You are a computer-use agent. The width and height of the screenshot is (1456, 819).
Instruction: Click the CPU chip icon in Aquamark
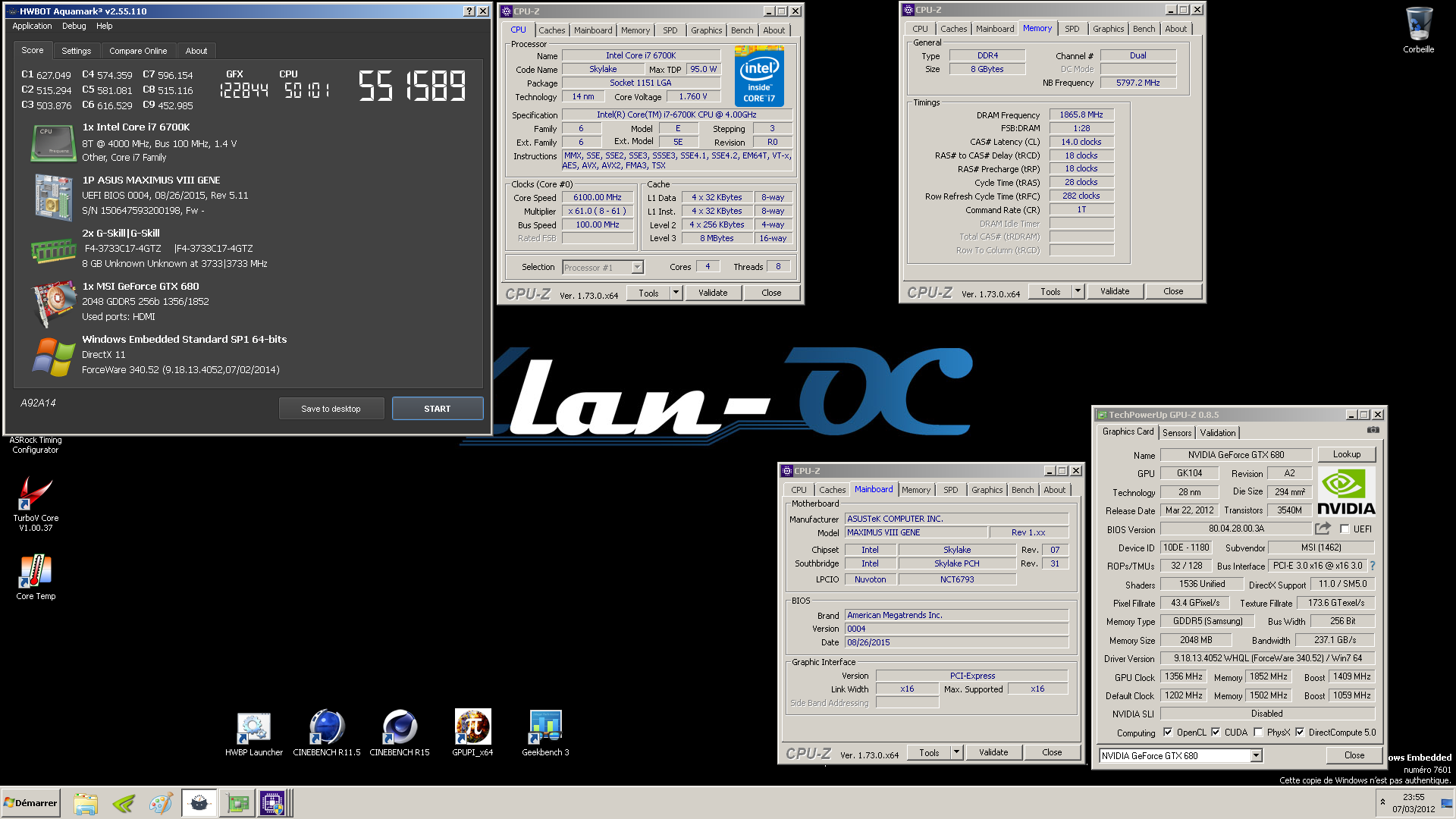[52, 143]
